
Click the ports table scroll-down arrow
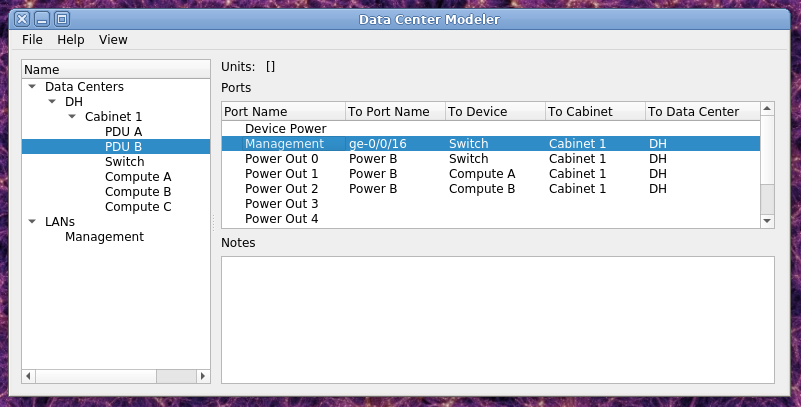coord(767,221)
